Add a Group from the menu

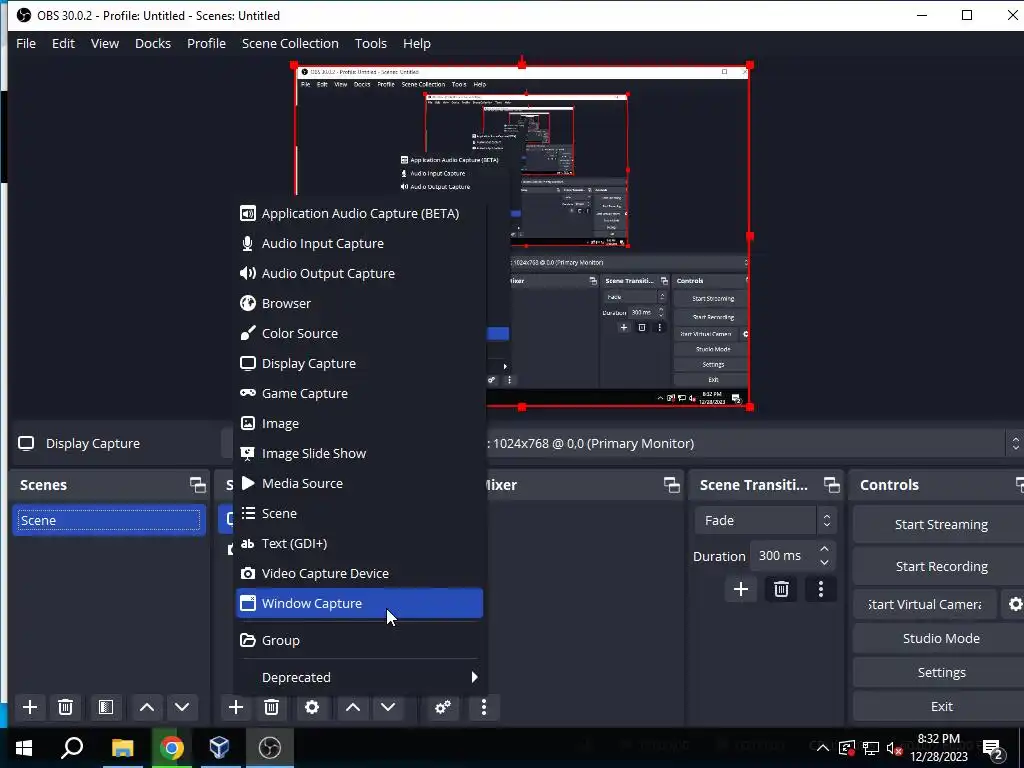(359, 641)
